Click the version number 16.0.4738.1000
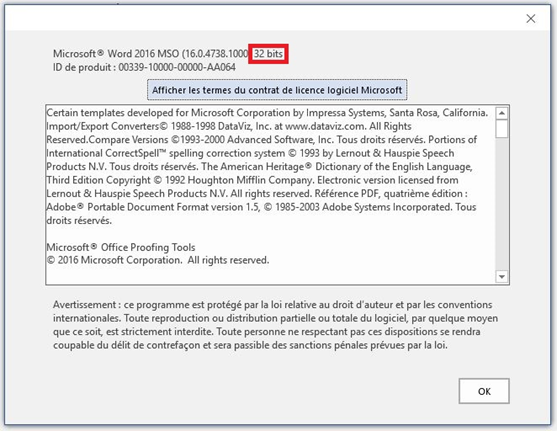 (x=216, y=54)
